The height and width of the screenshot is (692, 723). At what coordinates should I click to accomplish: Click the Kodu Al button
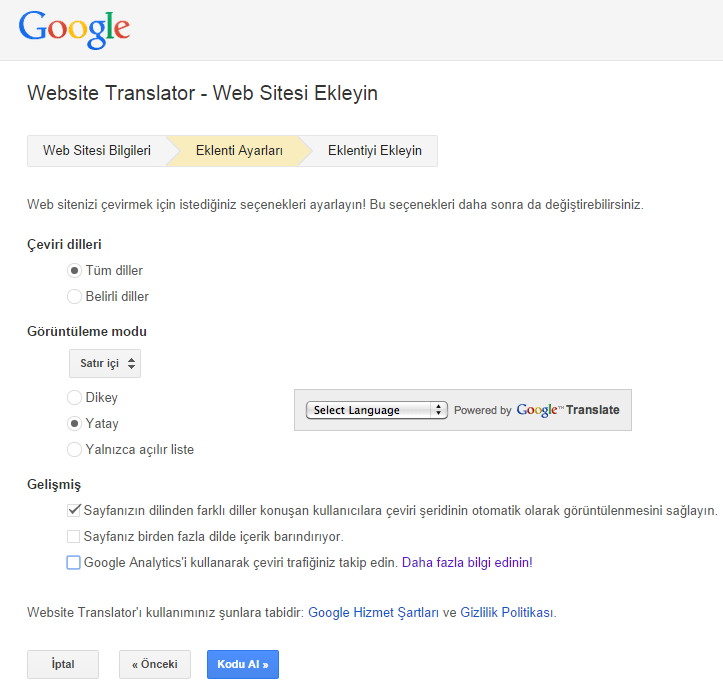243,664
